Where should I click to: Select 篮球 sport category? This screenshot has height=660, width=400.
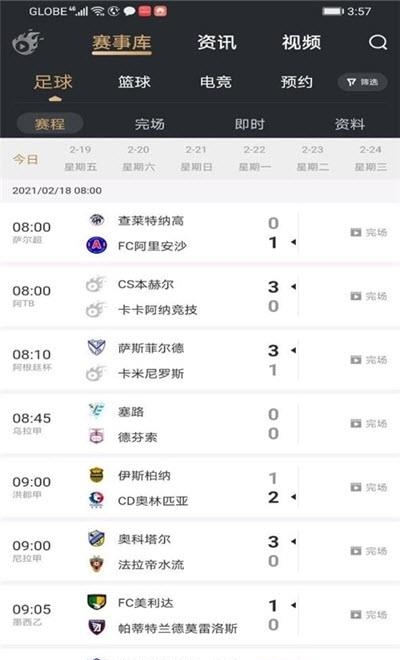[x=134, y=82]
